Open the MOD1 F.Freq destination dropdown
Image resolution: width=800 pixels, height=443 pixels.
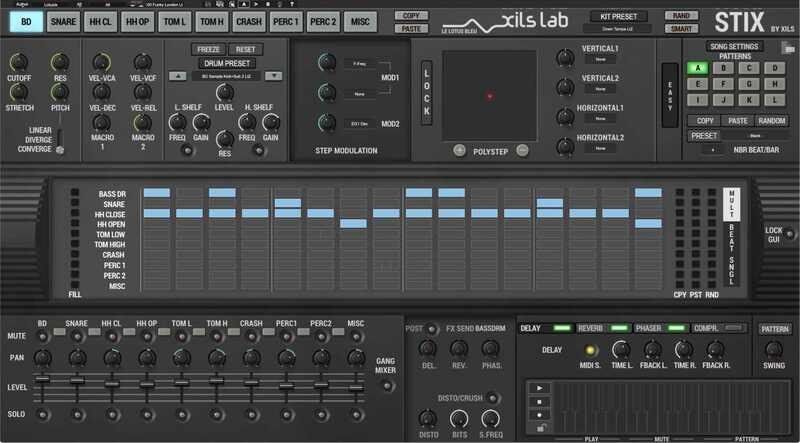(x=357, y=63)
